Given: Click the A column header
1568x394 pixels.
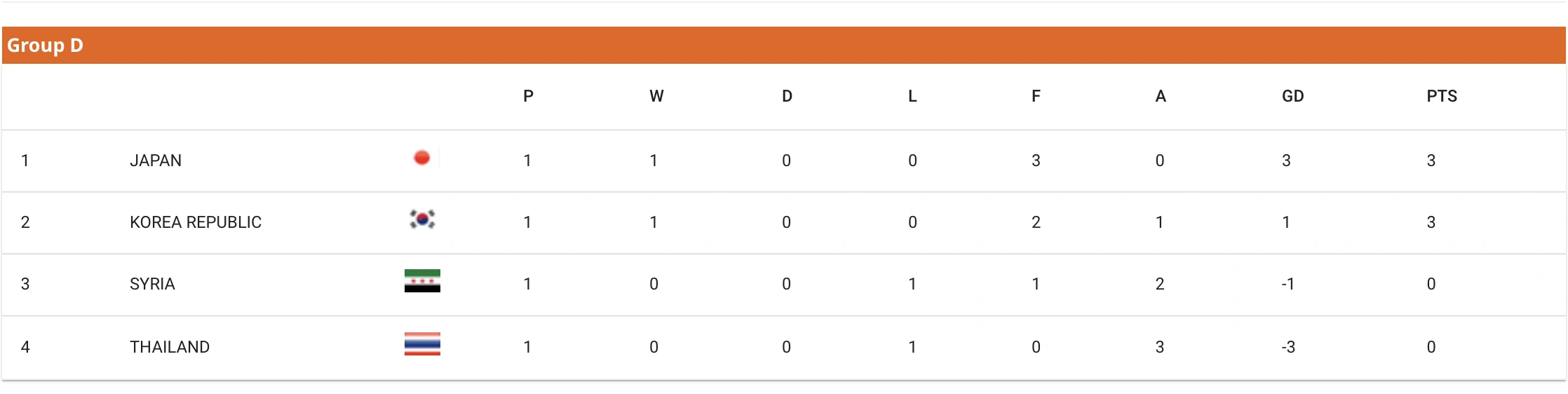Looking at the screenshot, I should 1161,96.
